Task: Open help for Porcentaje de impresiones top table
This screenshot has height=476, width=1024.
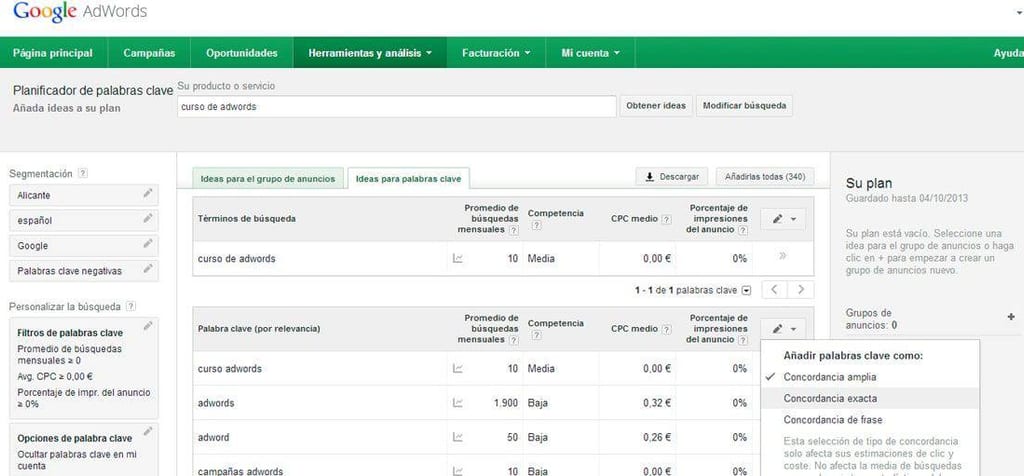Action: tap(743, 230)
